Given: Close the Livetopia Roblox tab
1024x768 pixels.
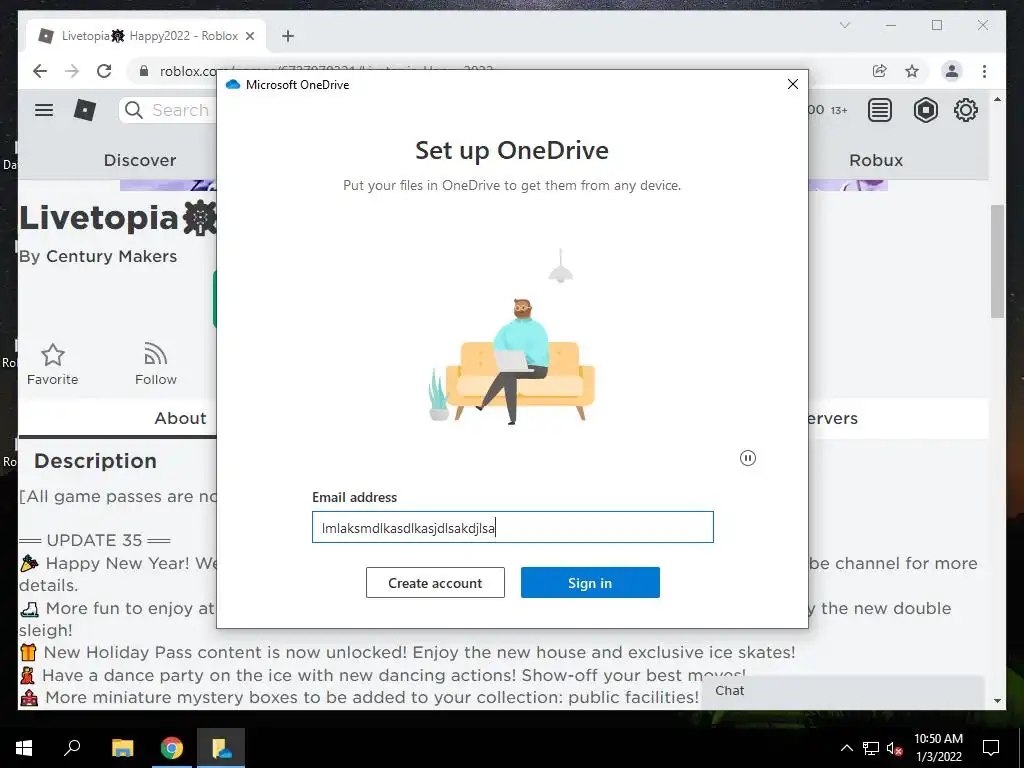Looking at the screenshot, I should (x=249, y=36).
